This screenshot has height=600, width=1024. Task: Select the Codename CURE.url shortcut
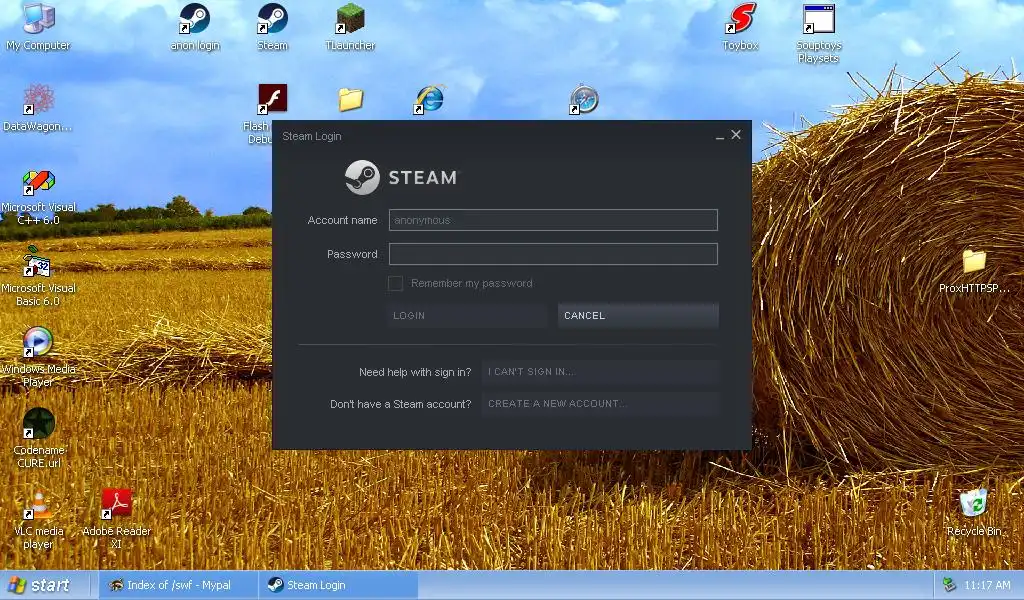pyautogui.click(x=39, y=424)
